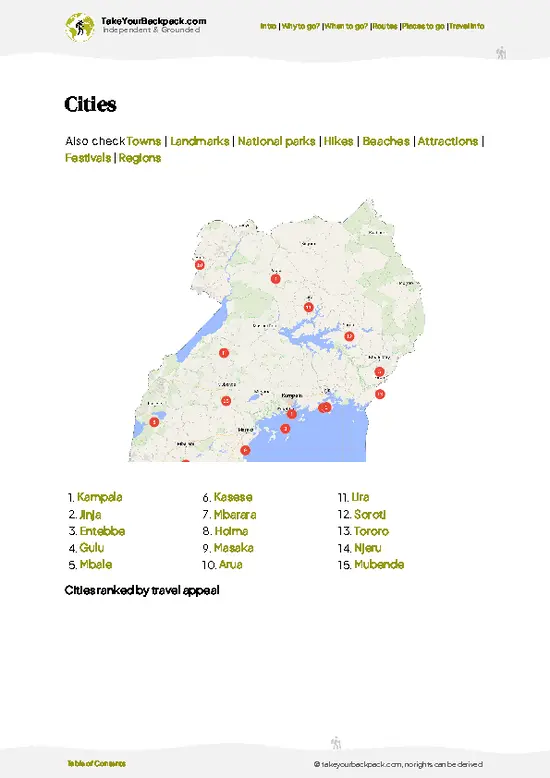Image resolution: width=550 pixels, height=778 pixels.
Task: Open the Masaka city link in list
Action: click(x=234, y=548)
